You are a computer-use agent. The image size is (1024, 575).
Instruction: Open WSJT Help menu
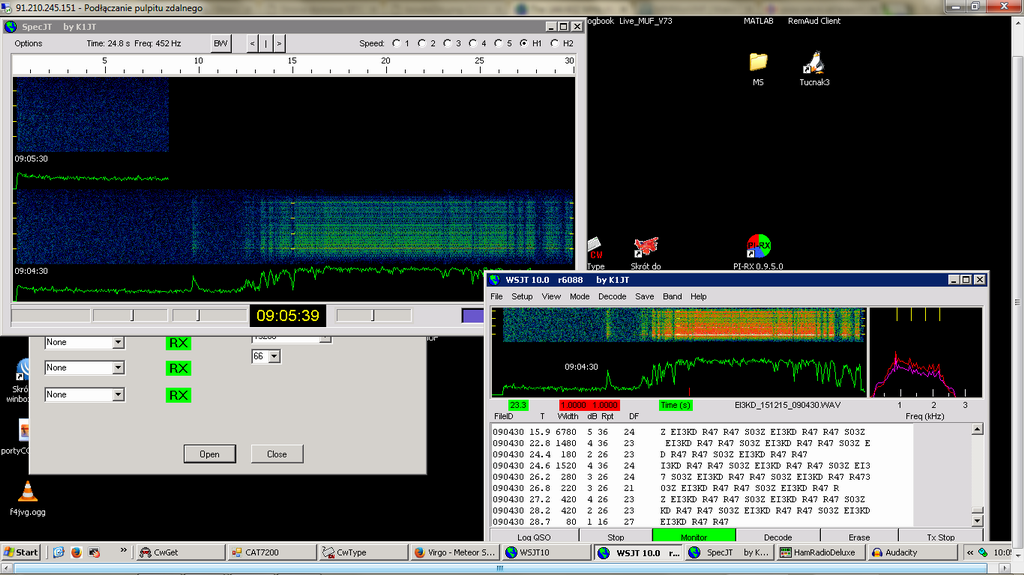click(699, 297)
